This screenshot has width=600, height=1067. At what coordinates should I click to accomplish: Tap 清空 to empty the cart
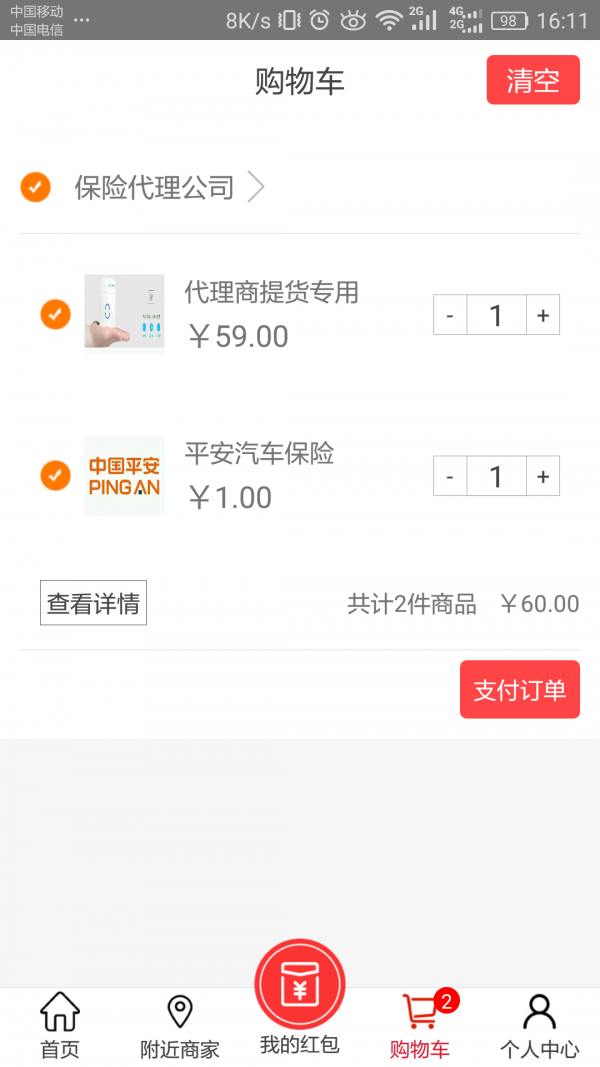[x=533, y=80]
